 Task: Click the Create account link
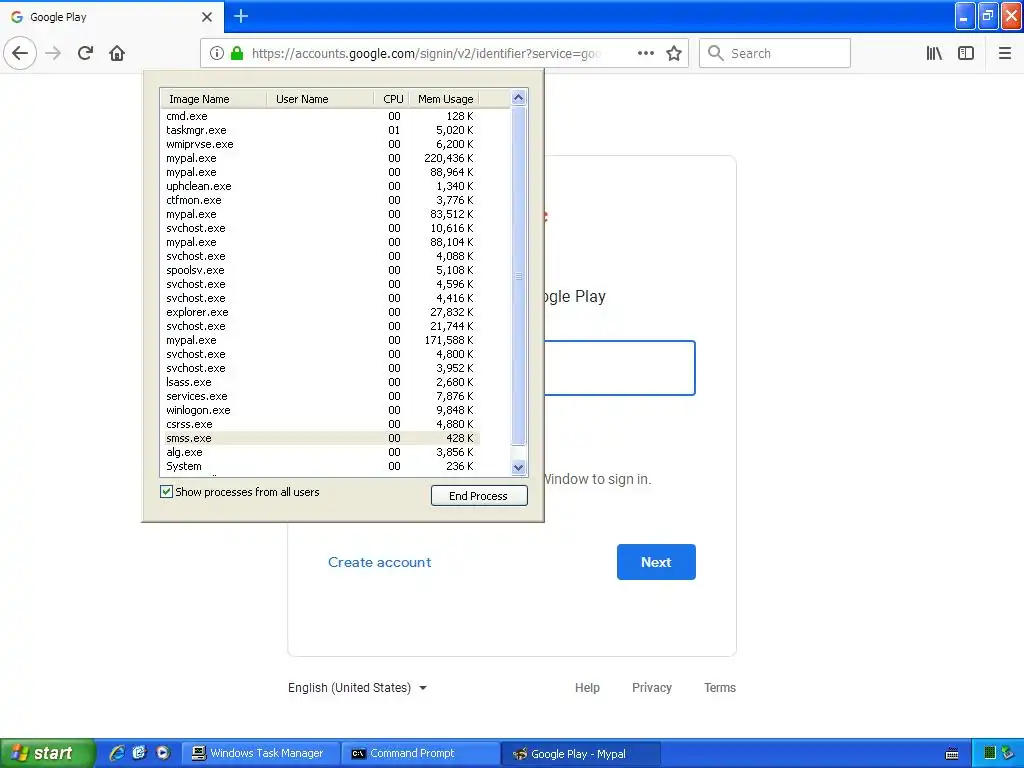[379, 562]
